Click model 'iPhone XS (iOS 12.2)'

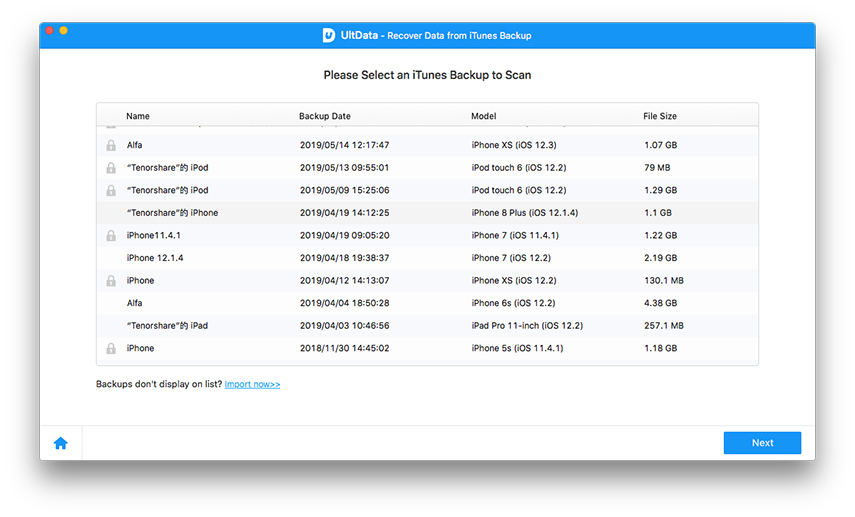click(x=514, y=280)
